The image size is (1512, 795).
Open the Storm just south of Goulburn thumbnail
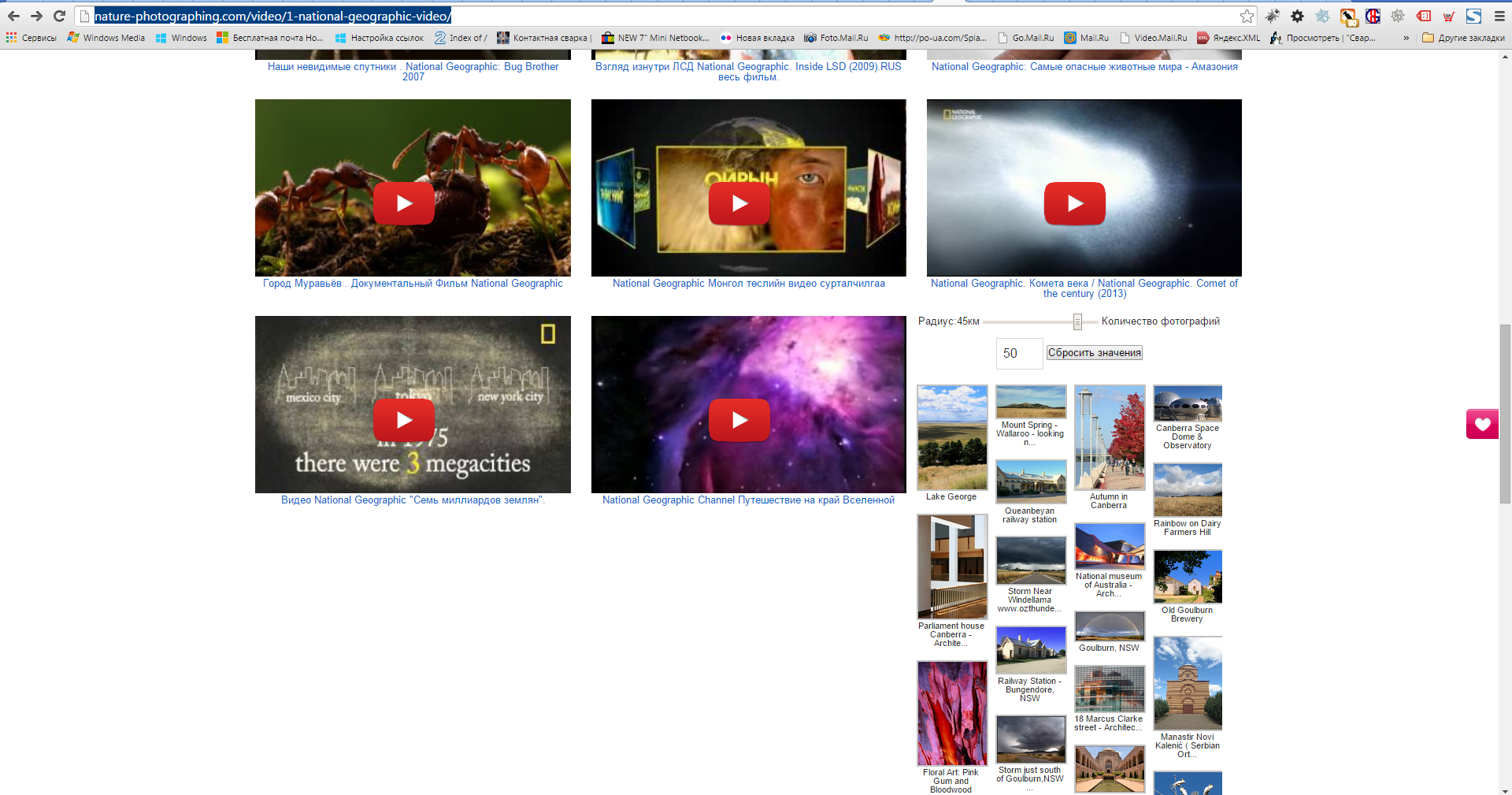[x=1031, y=739]
